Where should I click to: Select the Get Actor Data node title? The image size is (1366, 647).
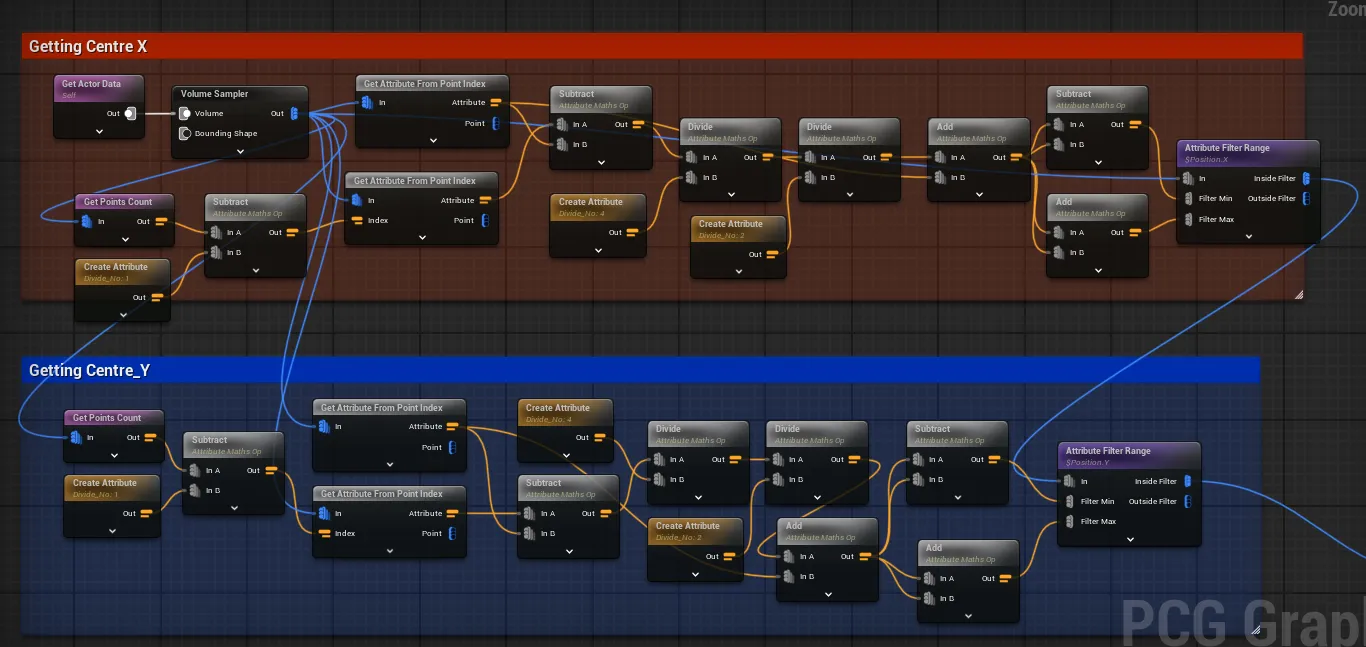click(x=91, y=84)
